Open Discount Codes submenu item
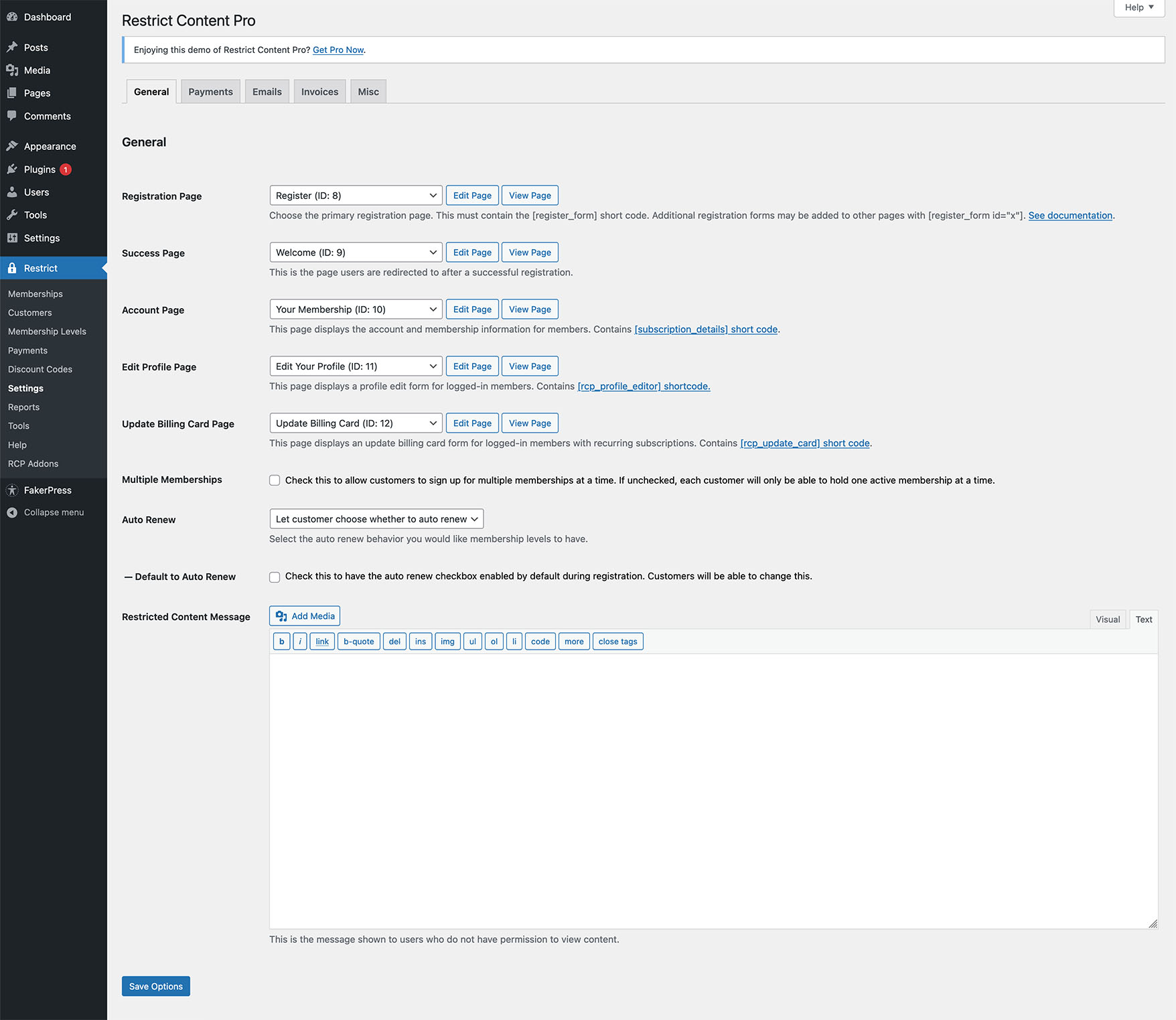 click(40, 369)
